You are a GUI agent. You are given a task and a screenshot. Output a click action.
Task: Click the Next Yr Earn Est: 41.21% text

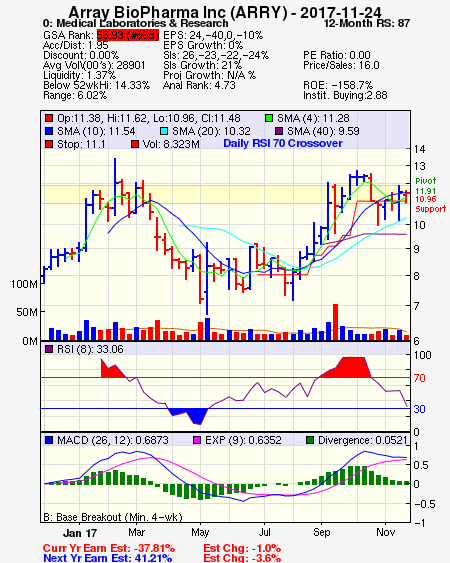107,558
